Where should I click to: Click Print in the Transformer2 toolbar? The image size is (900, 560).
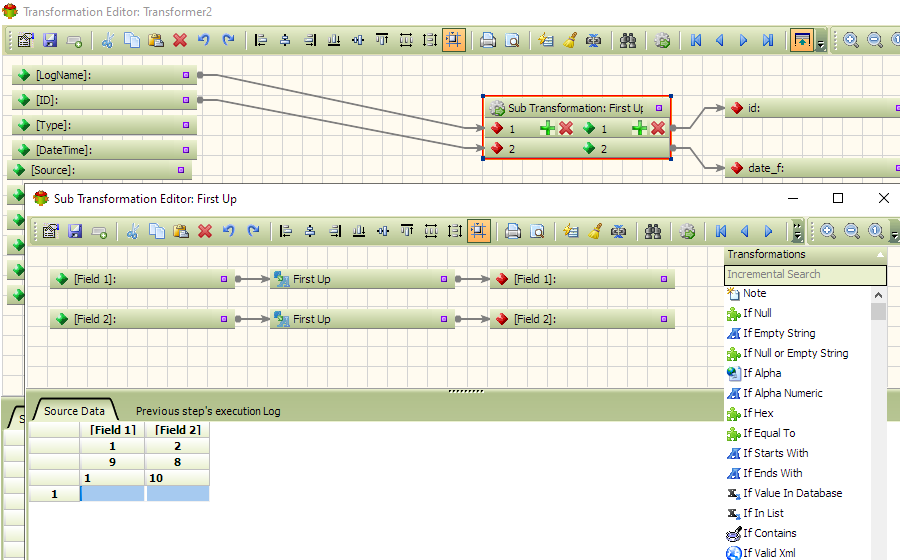(x=487, y=40)
